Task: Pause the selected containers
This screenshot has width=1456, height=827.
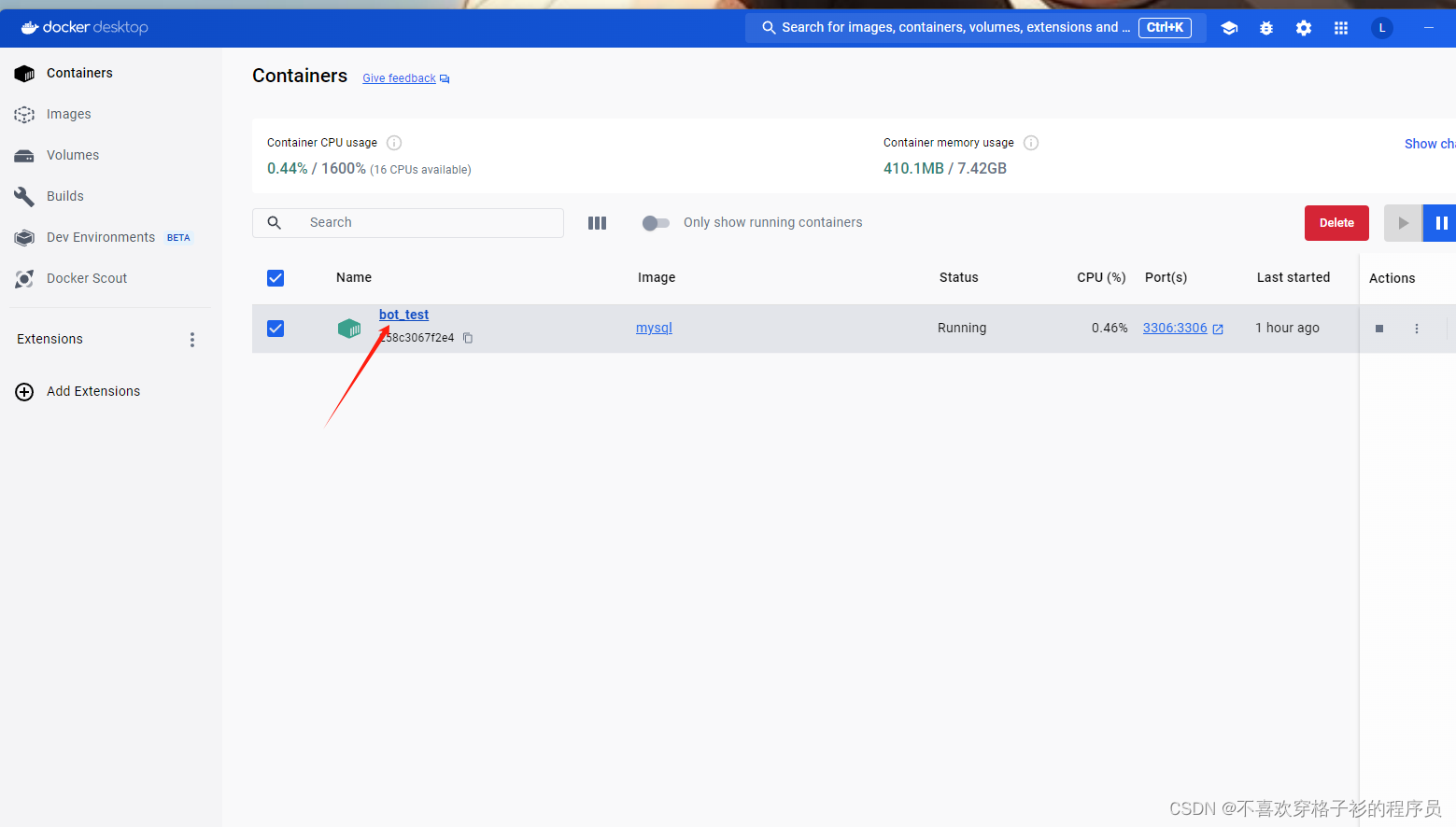Action: pyautogui.click(x=1440, y=223)
